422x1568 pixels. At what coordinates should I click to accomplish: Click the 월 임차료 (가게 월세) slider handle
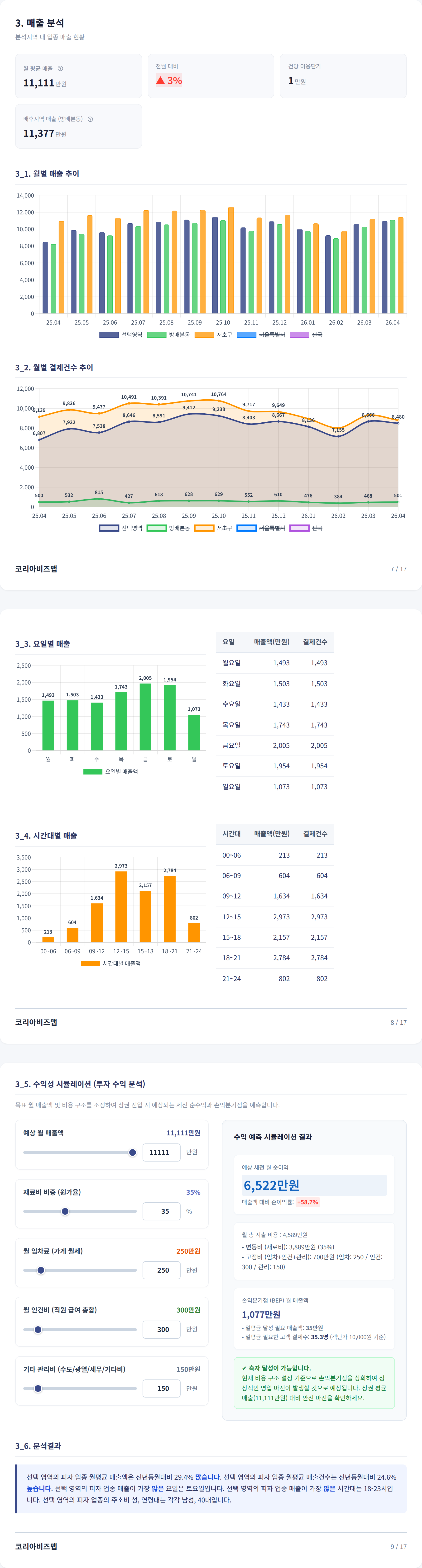tap(41, 1270)
